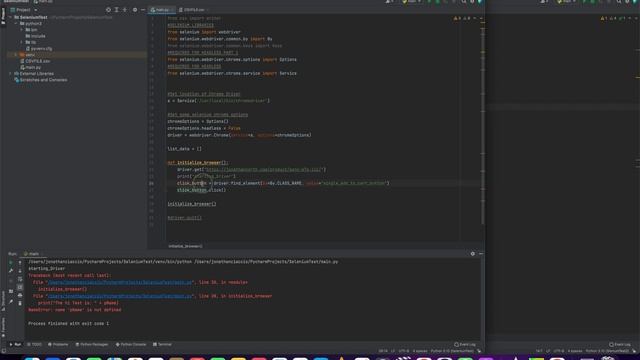This screenshot has width=640, height=360.
Task: Open the TODO tool window tab
Action: pyautogui.click(x=35, y=344)
